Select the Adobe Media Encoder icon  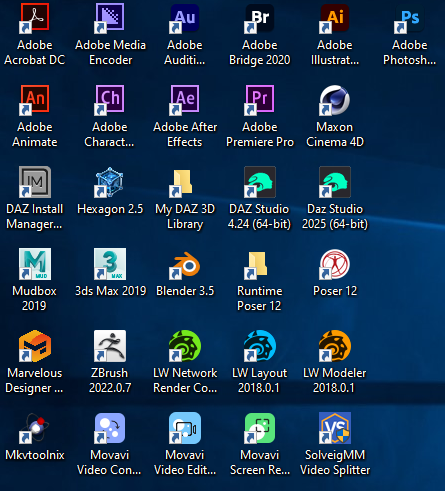point(110,18)
